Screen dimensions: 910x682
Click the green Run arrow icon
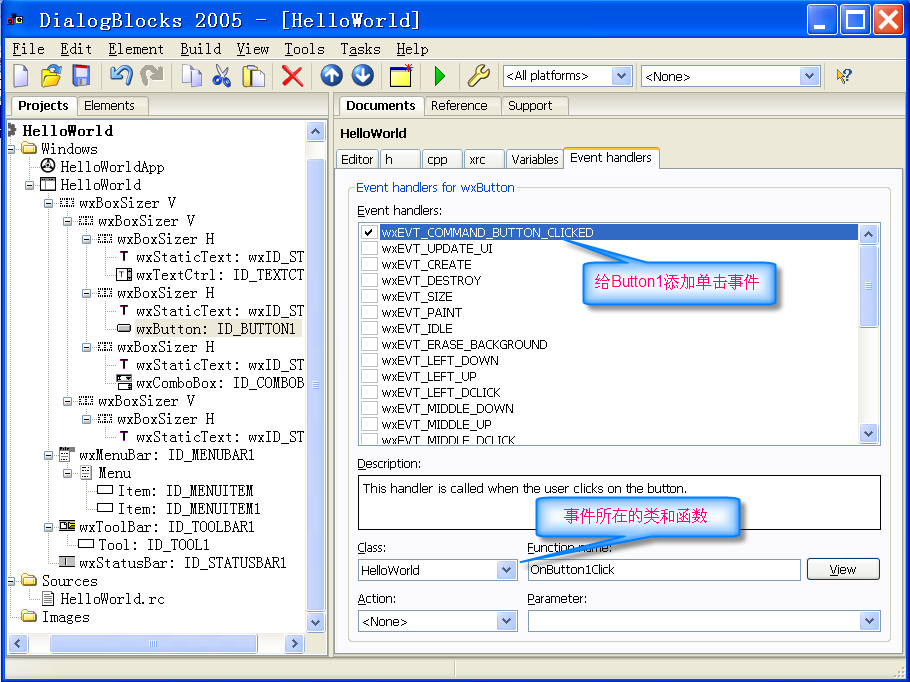tap(441, 75)
